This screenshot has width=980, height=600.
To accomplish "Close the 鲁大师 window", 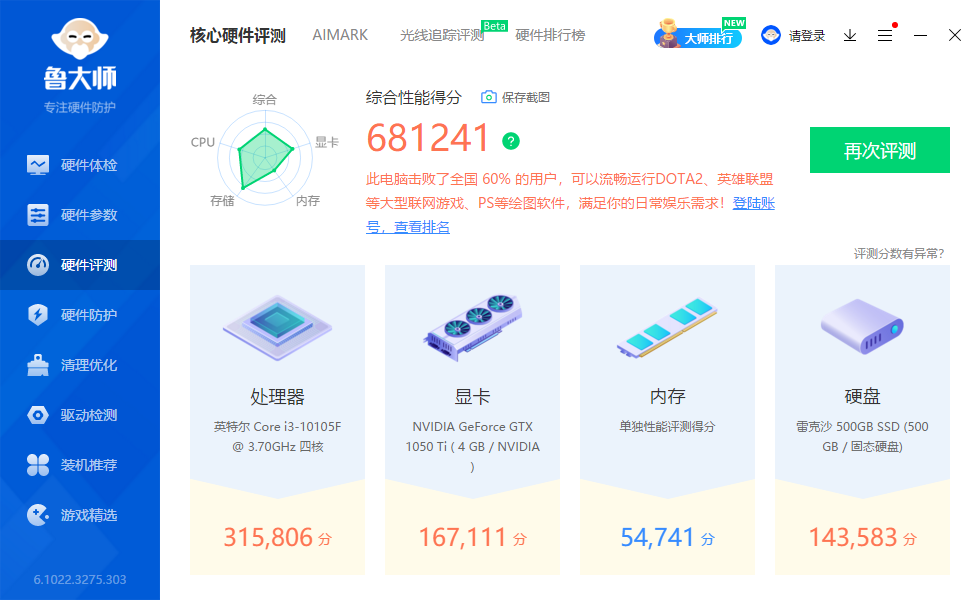I will (954, 36).
